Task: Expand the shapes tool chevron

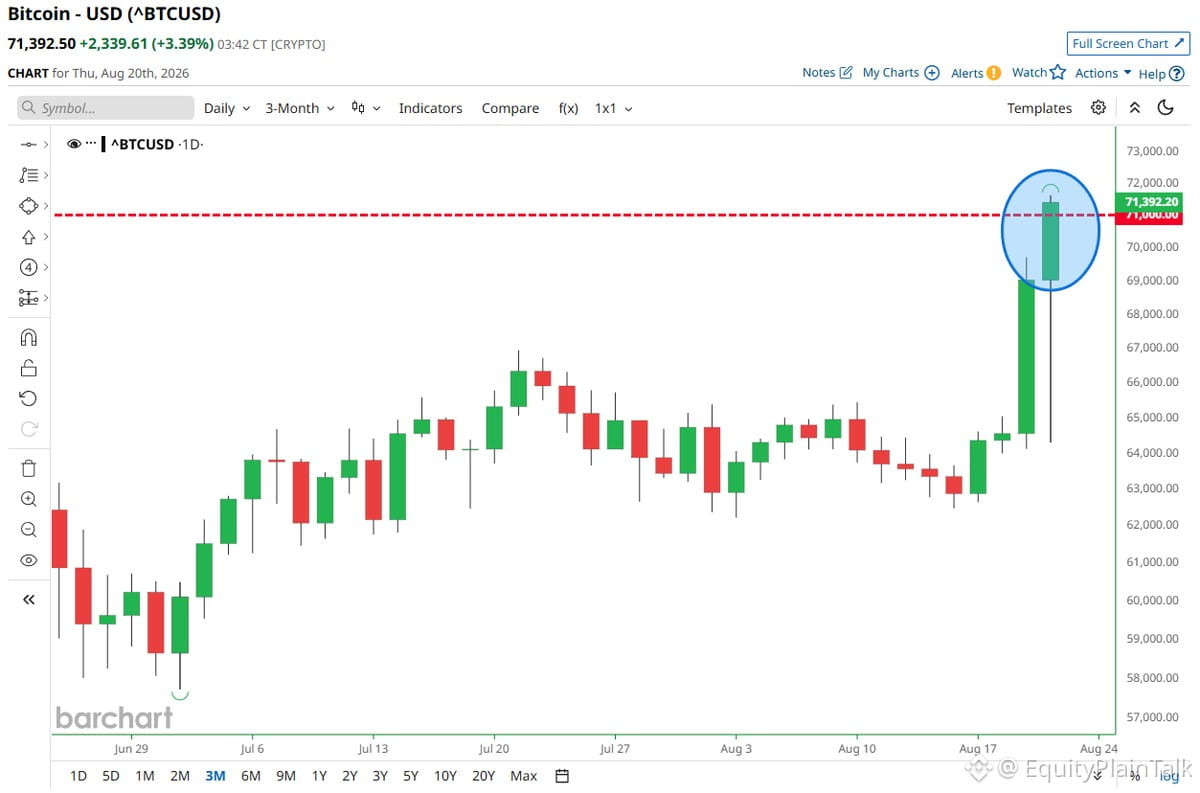Action: pyautogui.click(x=46, y=206)
